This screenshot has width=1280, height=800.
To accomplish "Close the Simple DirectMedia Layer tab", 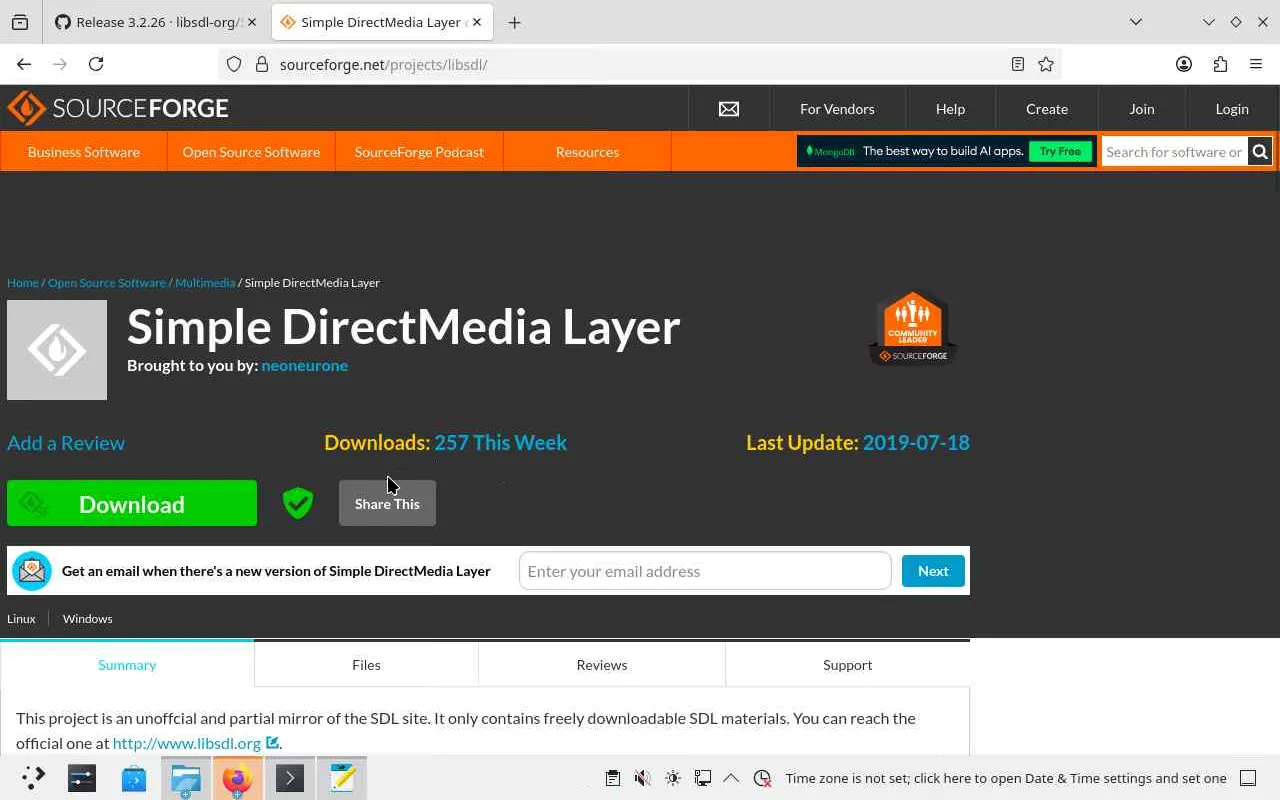I will (x=478, y=22).
